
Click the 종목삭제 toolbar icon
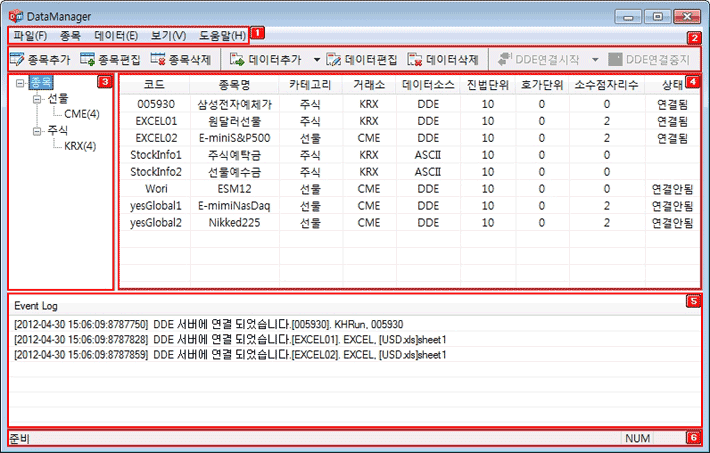click(158, 60)
